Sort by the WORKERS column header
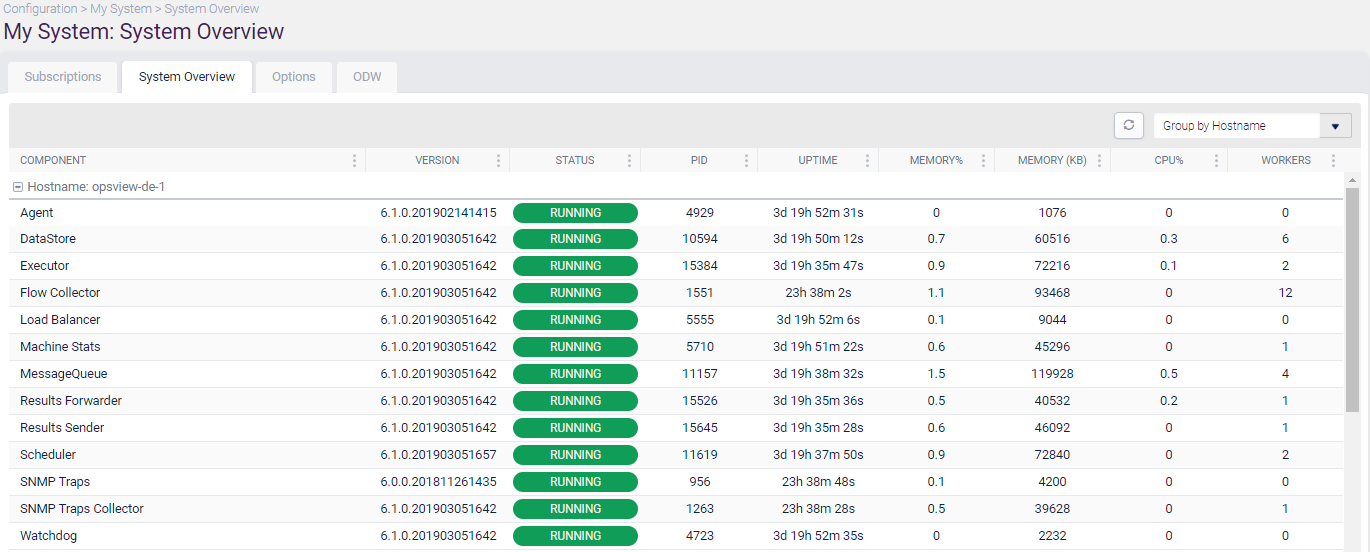 [x=1286, y=160]
